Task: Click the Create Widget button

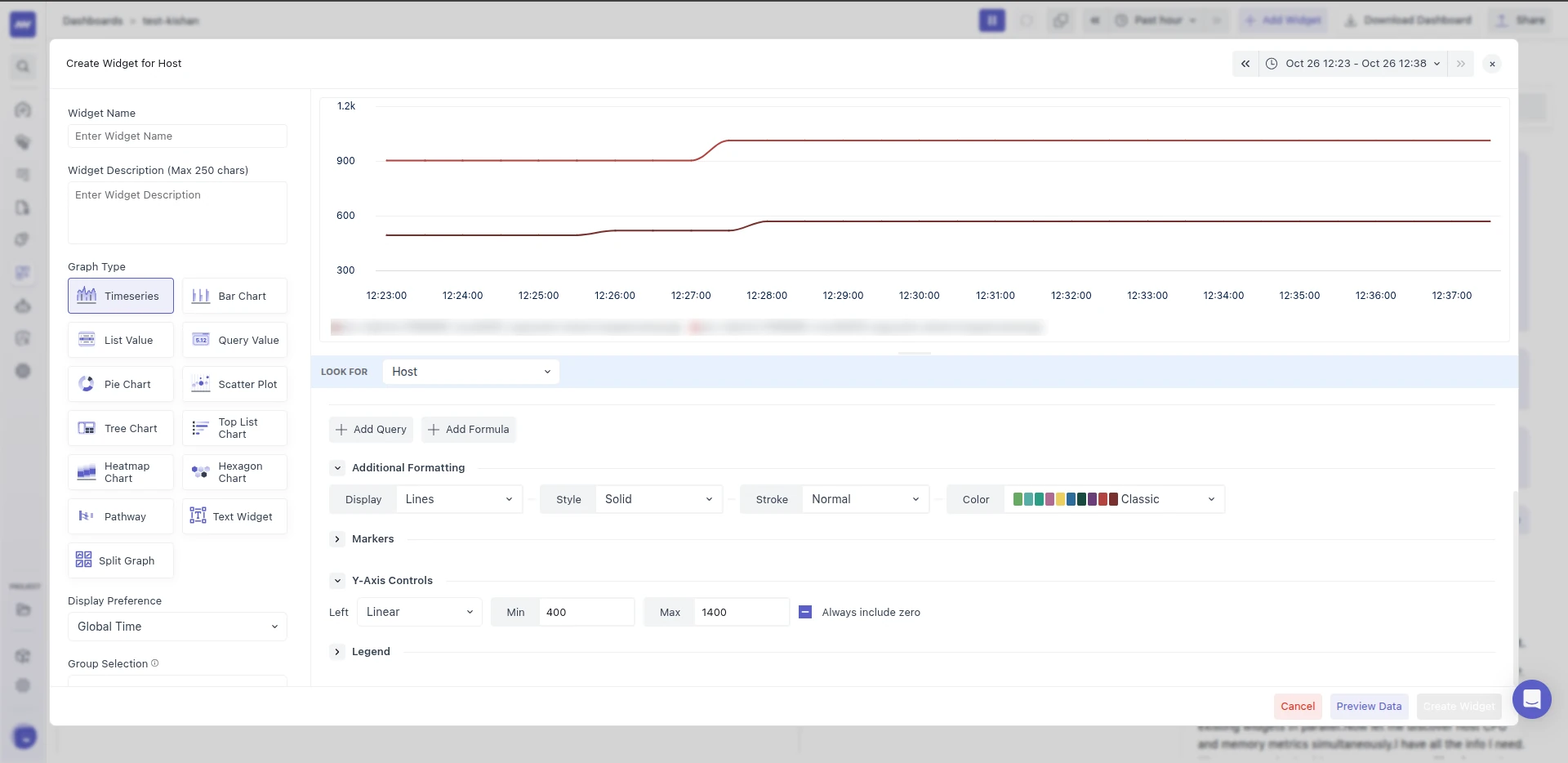Action: click(x=1459, y=707)
